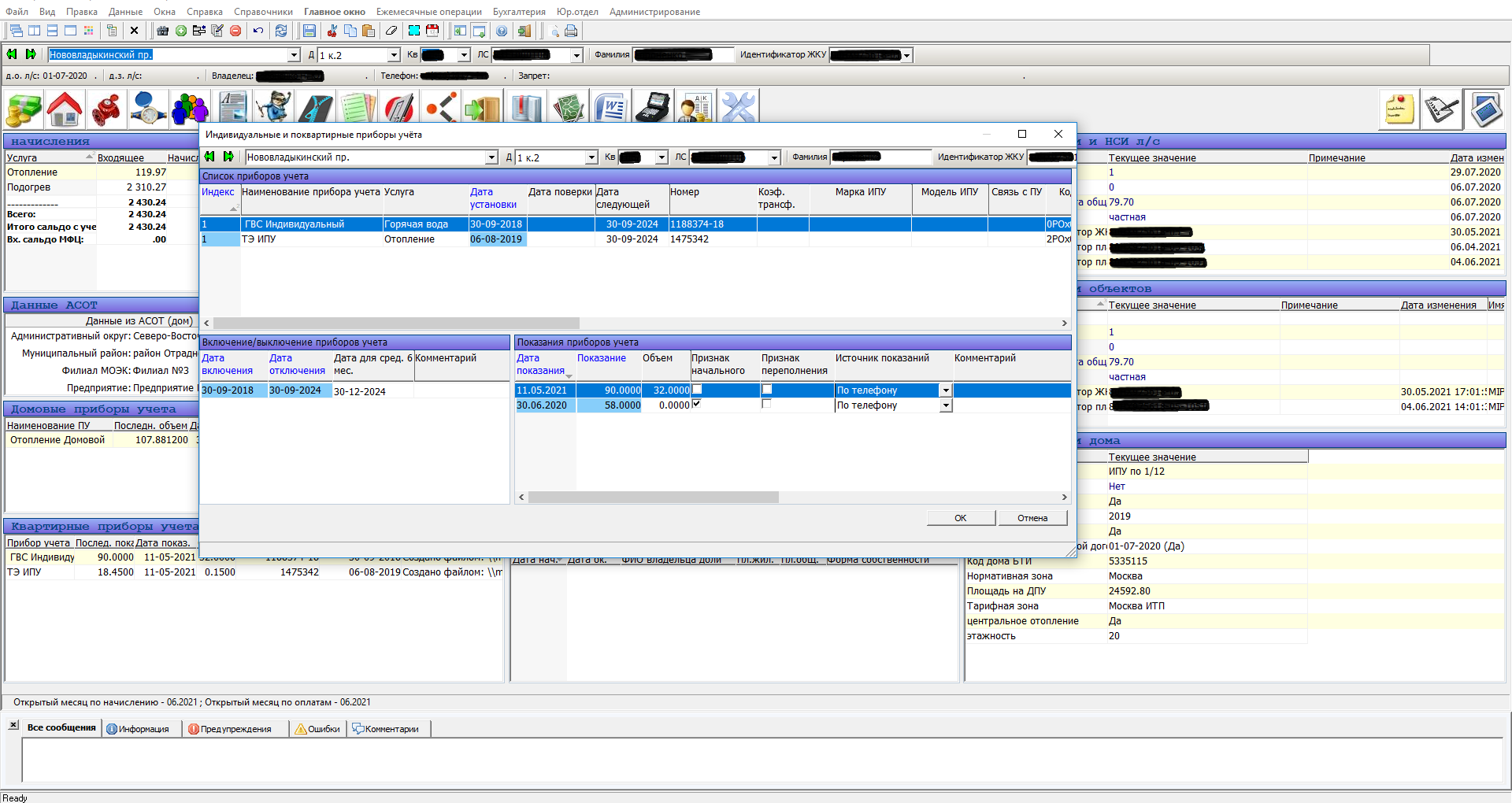Click meter list horizontal scrollbar thumb
1512x803 pixels.
[x=396, y=323]
